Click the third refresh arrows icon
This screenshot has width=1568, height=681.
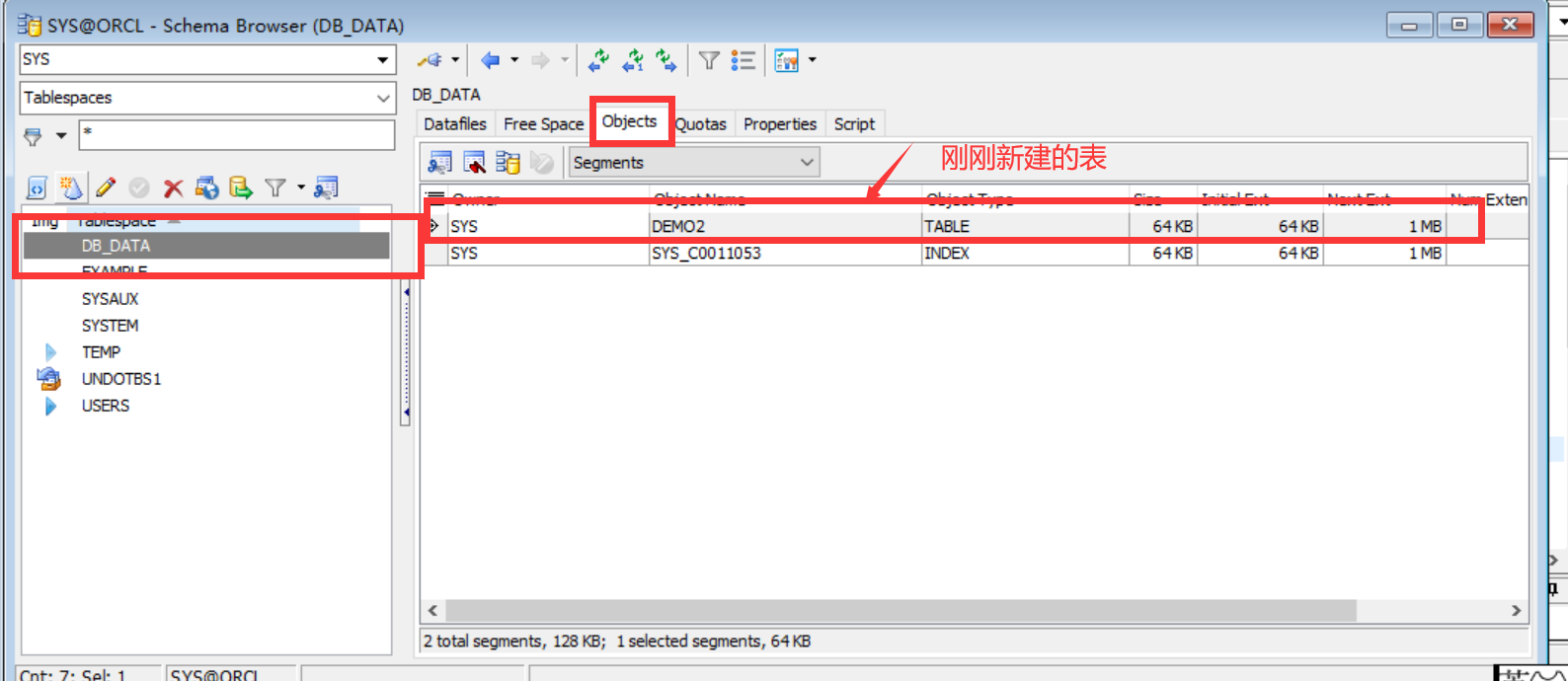[666, 60]
